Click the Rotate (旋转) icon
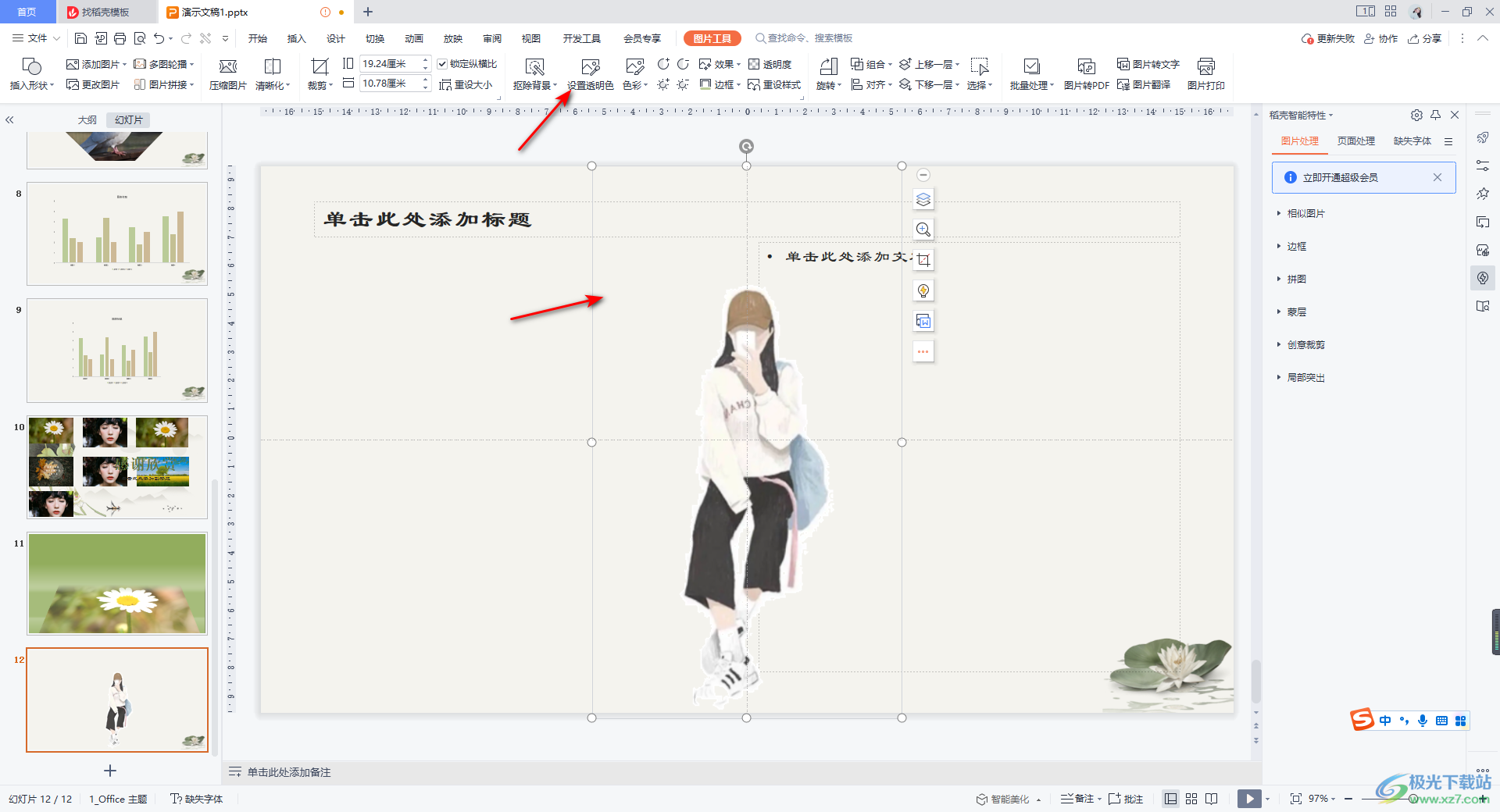 click(x=828, y=74)
